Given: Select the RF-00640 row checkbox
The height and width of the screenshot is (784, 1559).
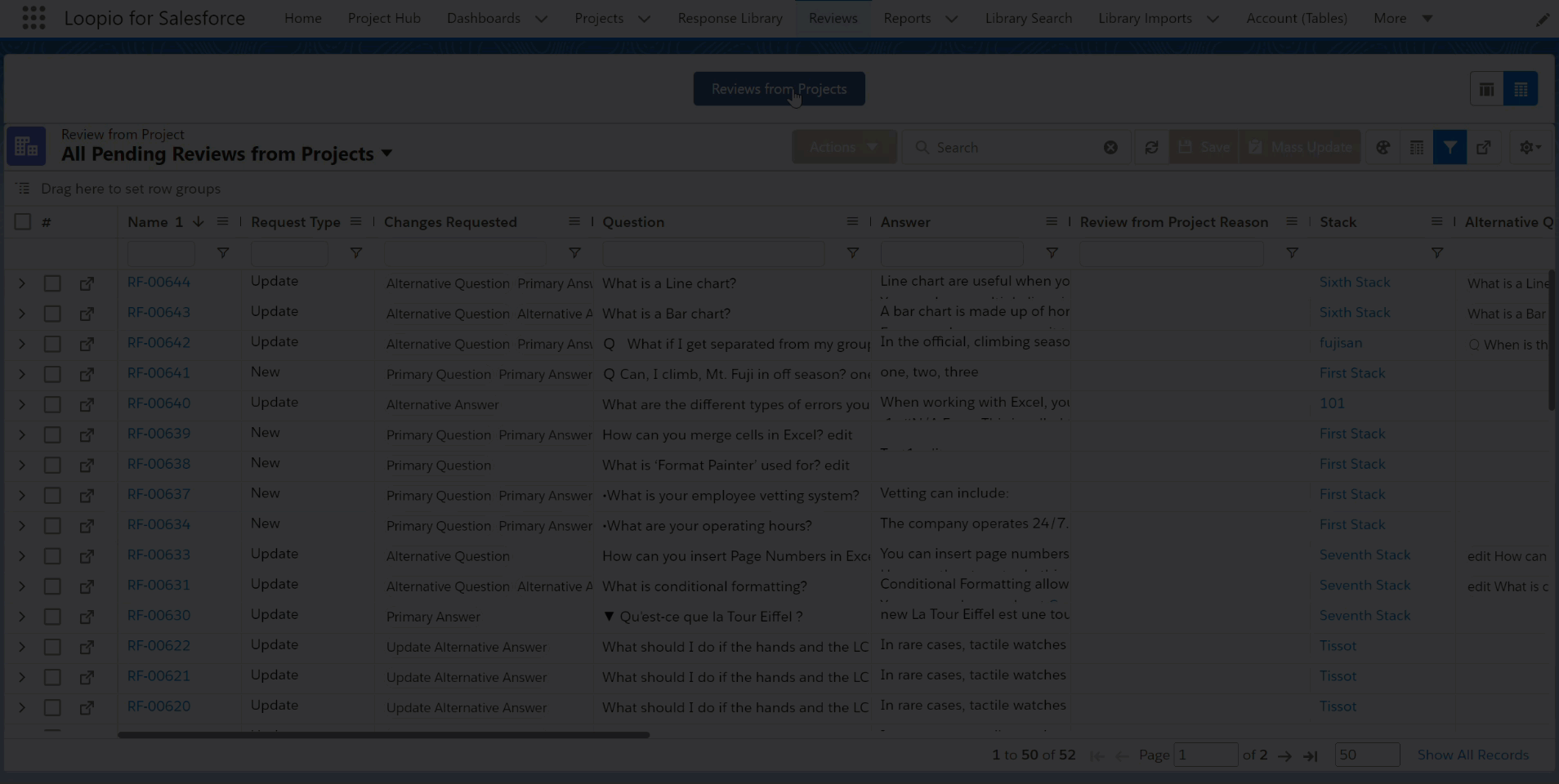Looking at the screenshot, I should (x=52, y=404).
